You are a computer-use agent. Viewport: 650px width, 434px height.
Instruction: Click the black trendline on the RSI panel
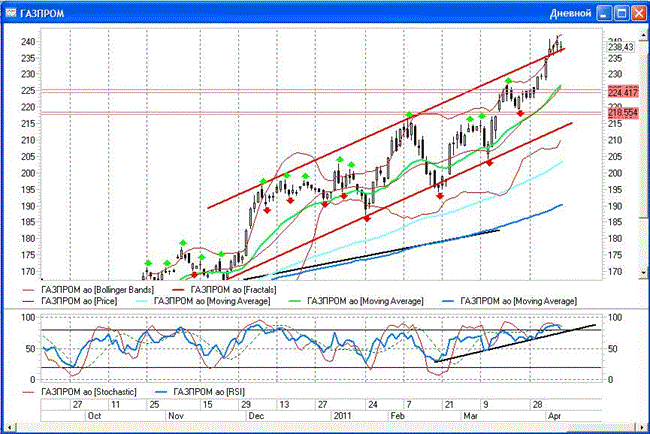tap(515, 343)
